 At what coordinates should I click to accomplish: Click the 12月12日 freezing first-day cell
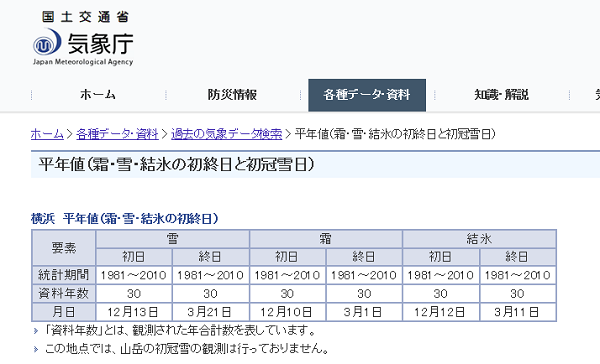click(x=441, y=312)
